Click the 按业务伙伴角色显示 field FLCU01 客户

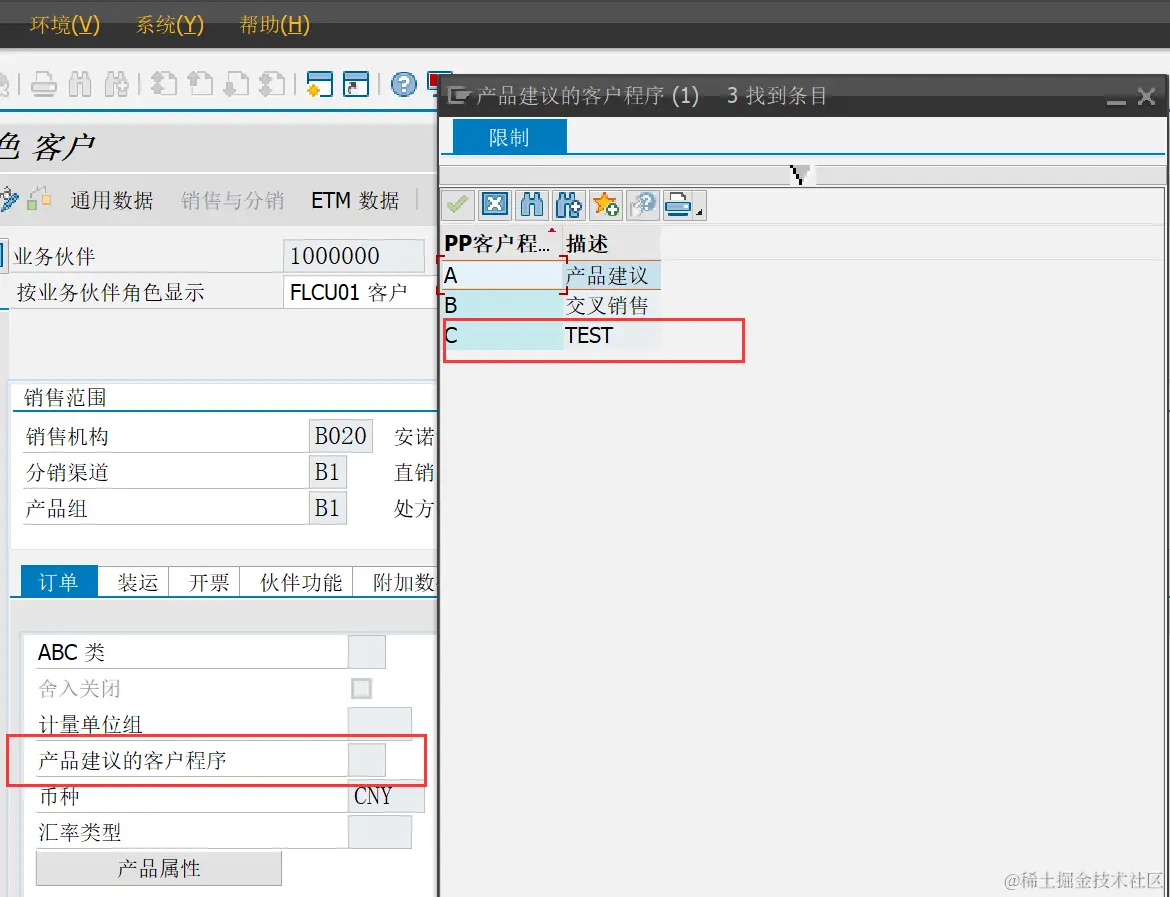360,292
